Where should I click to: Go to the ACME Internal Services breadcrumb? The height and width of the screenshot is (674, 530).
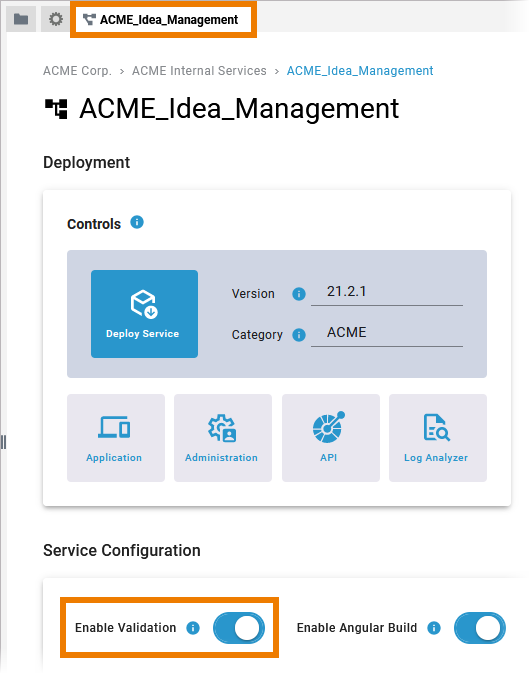199,70
